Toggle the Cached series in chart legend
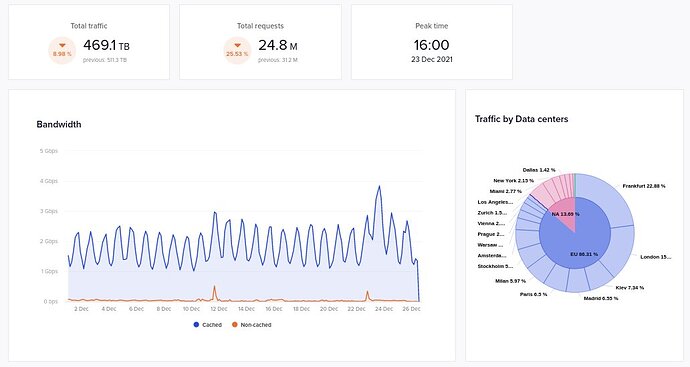 coord(208,325)
